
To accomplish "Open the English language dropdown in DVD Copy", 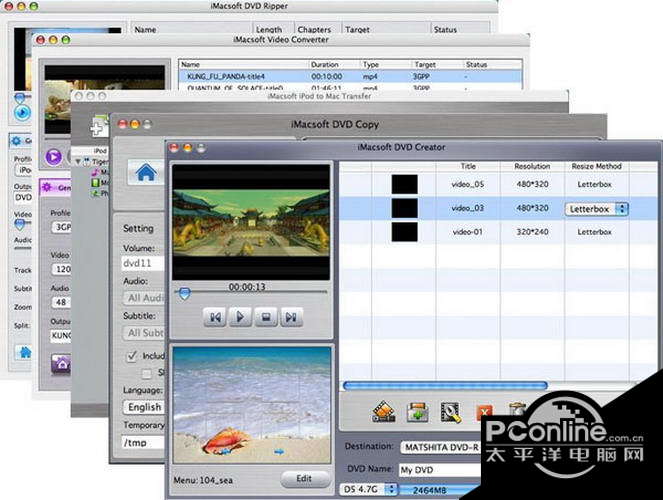I will coord(144,407).
